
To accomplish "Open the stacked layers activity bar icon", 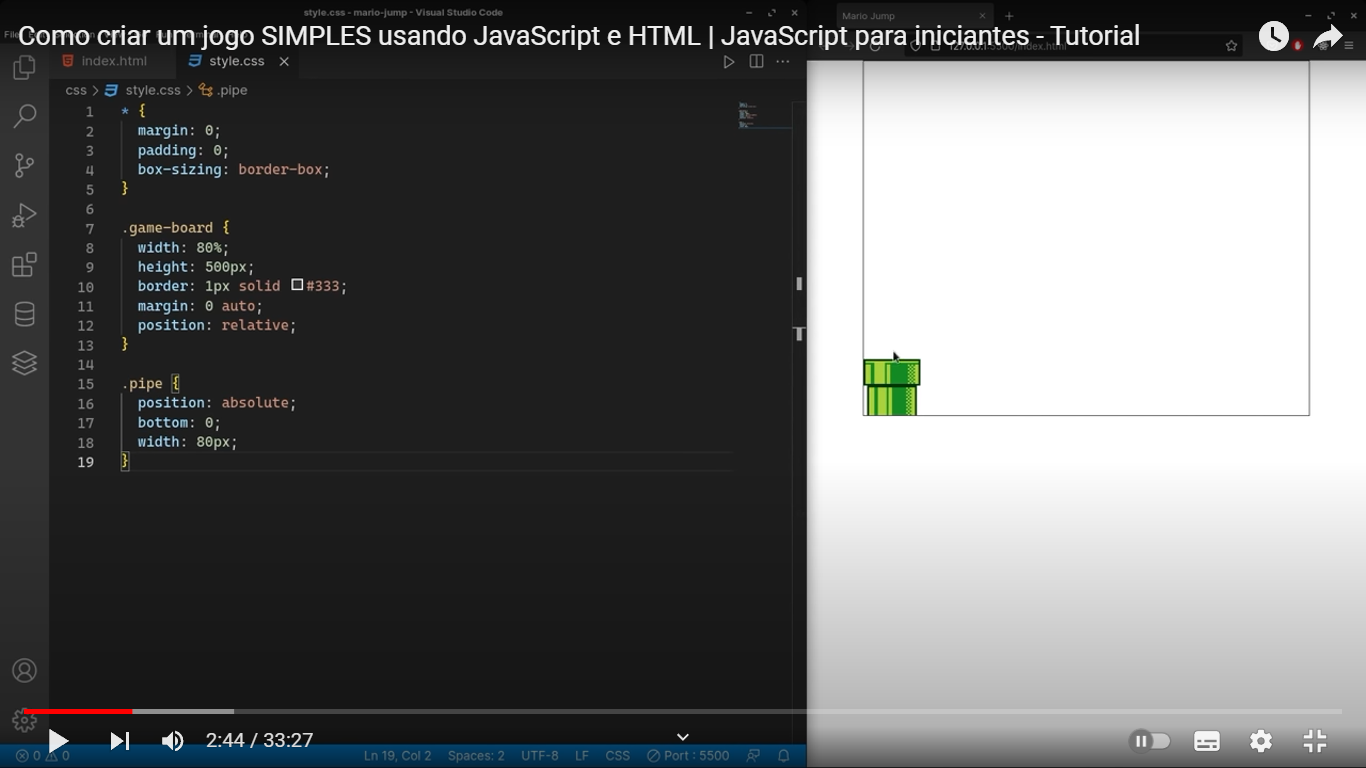I will (x=24, y=363).
